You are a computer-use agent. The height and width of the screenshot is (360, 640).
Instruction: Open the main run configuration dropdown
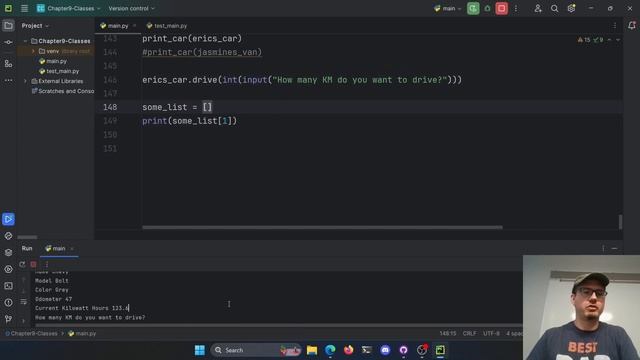click(x=448, y=8)
